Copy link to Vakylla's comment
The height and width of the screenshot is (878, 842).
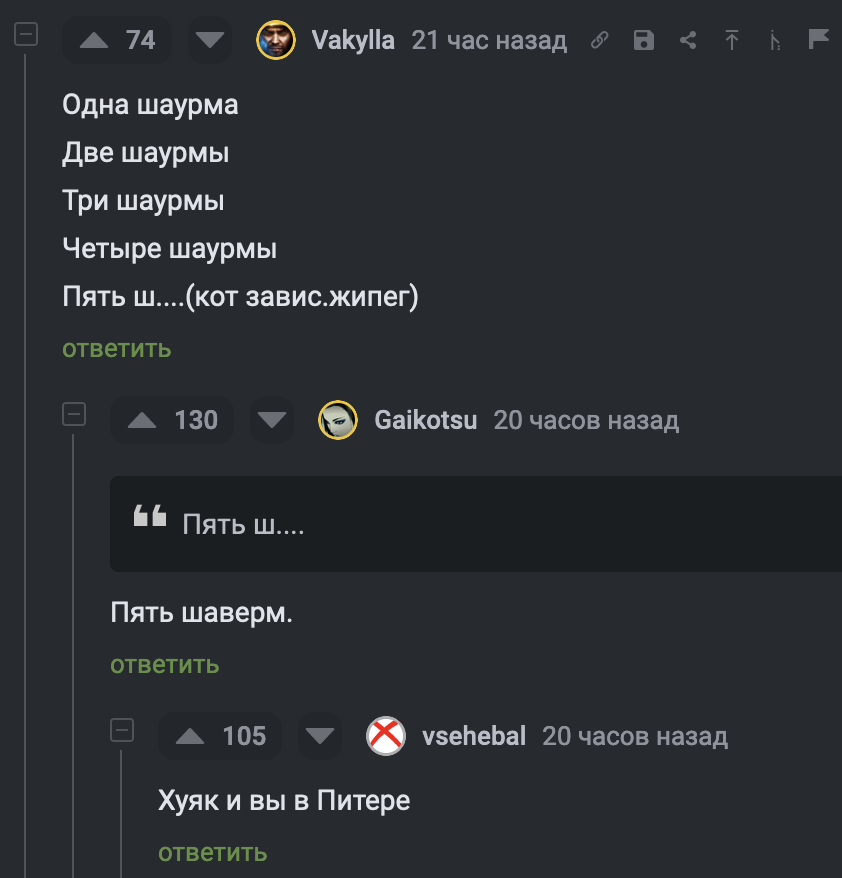(x=599, y=40)
